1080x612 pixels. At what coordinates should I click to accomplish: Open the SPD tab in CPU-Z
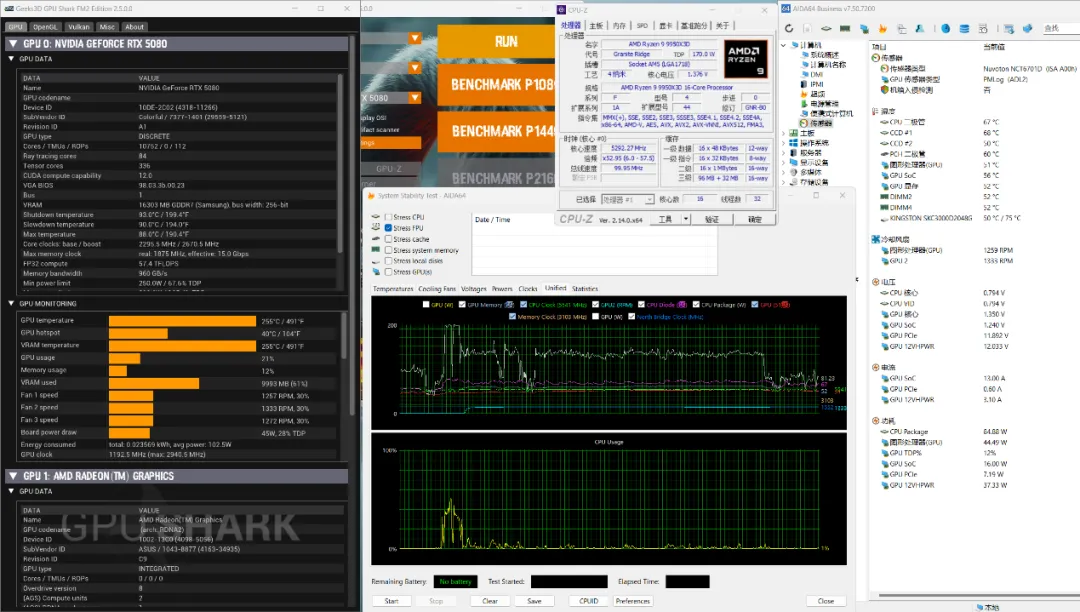click(642, 25)
